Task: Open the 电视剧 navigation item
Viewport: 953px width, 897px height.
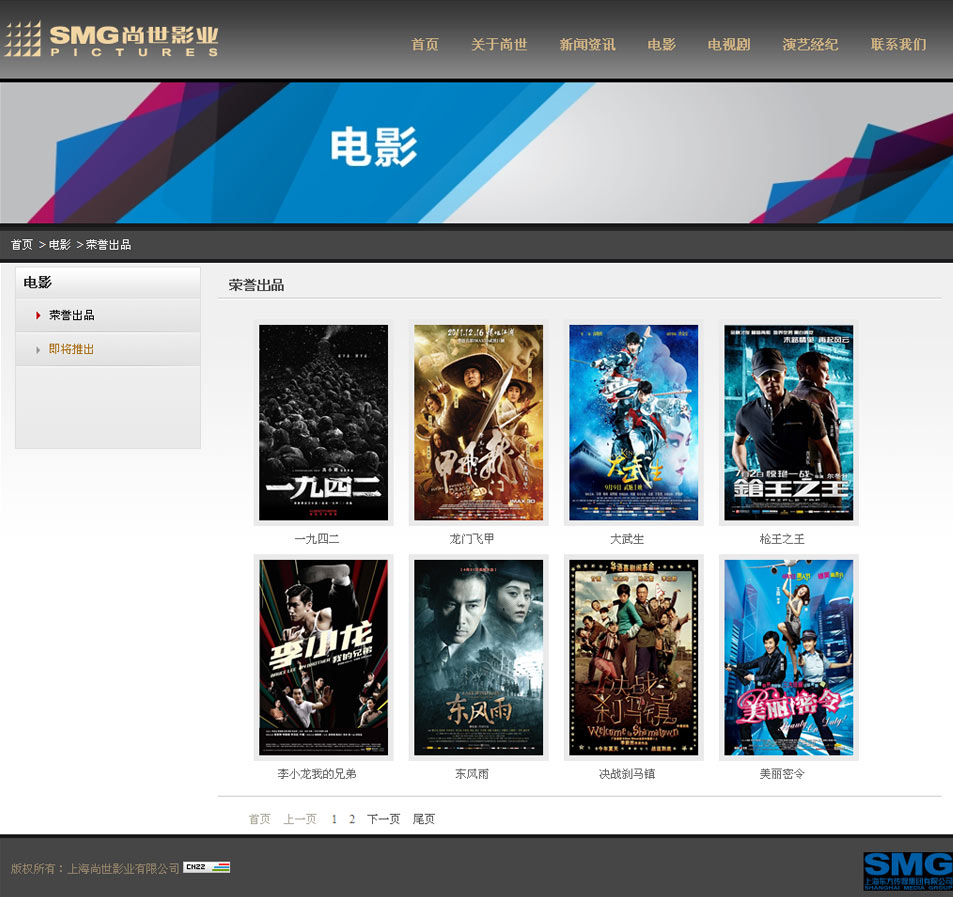Action: coord(729,44)
